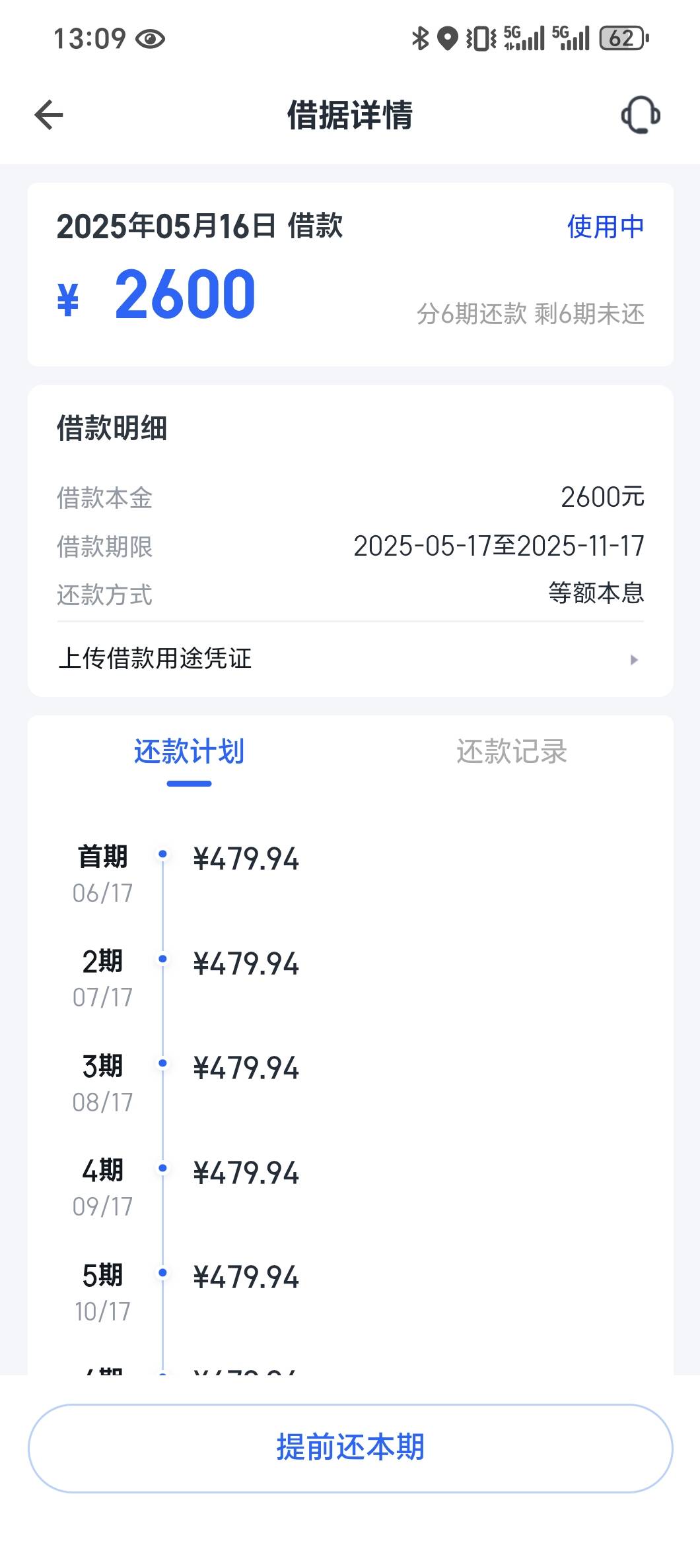Screen dimensions: 700x1568
Task: Tap the 使用中 status label
Action: 606,226
